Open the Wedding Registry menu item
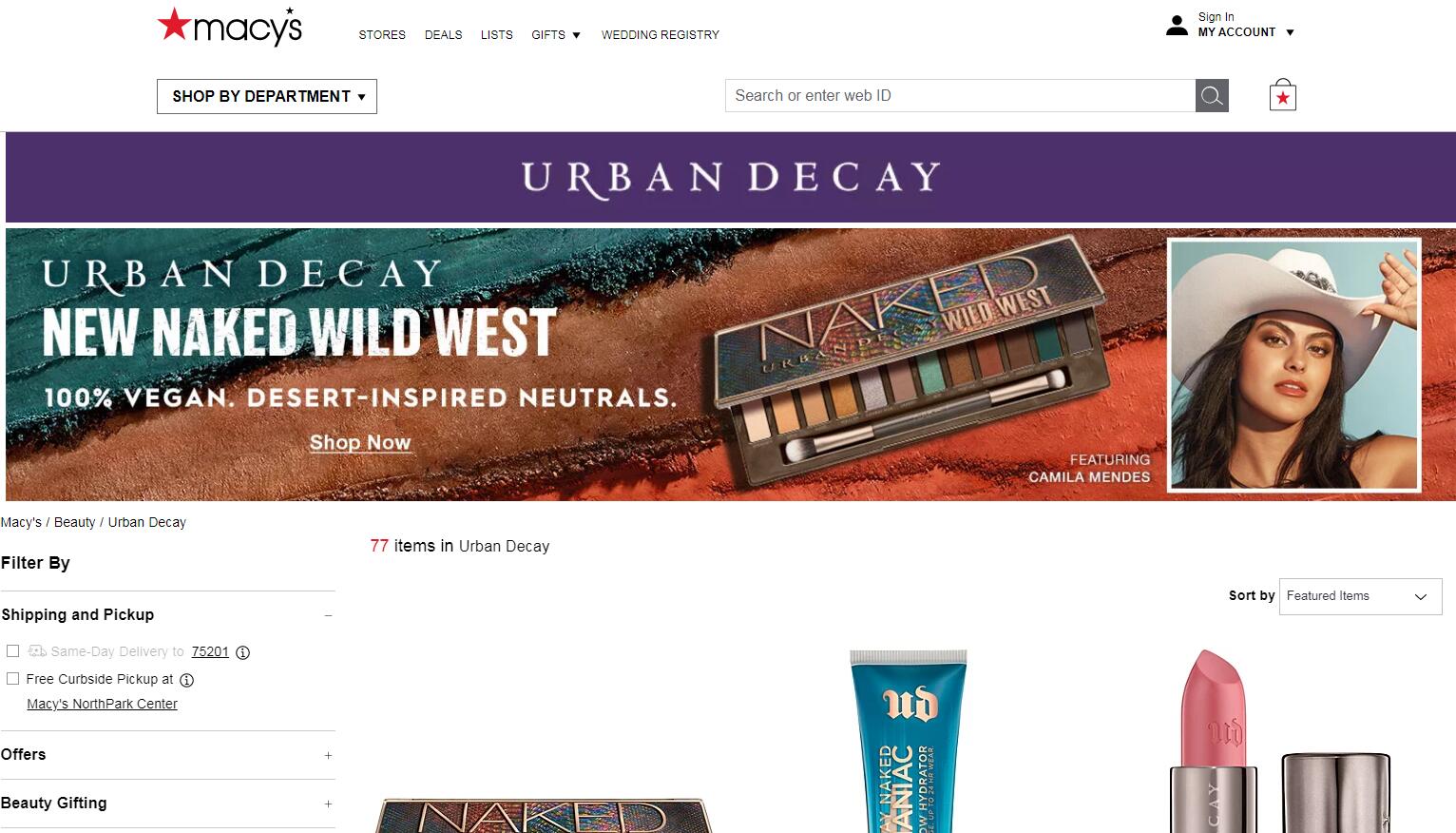Image resolution: width=1456 pixels, height=833 pixels. point(661,35)
